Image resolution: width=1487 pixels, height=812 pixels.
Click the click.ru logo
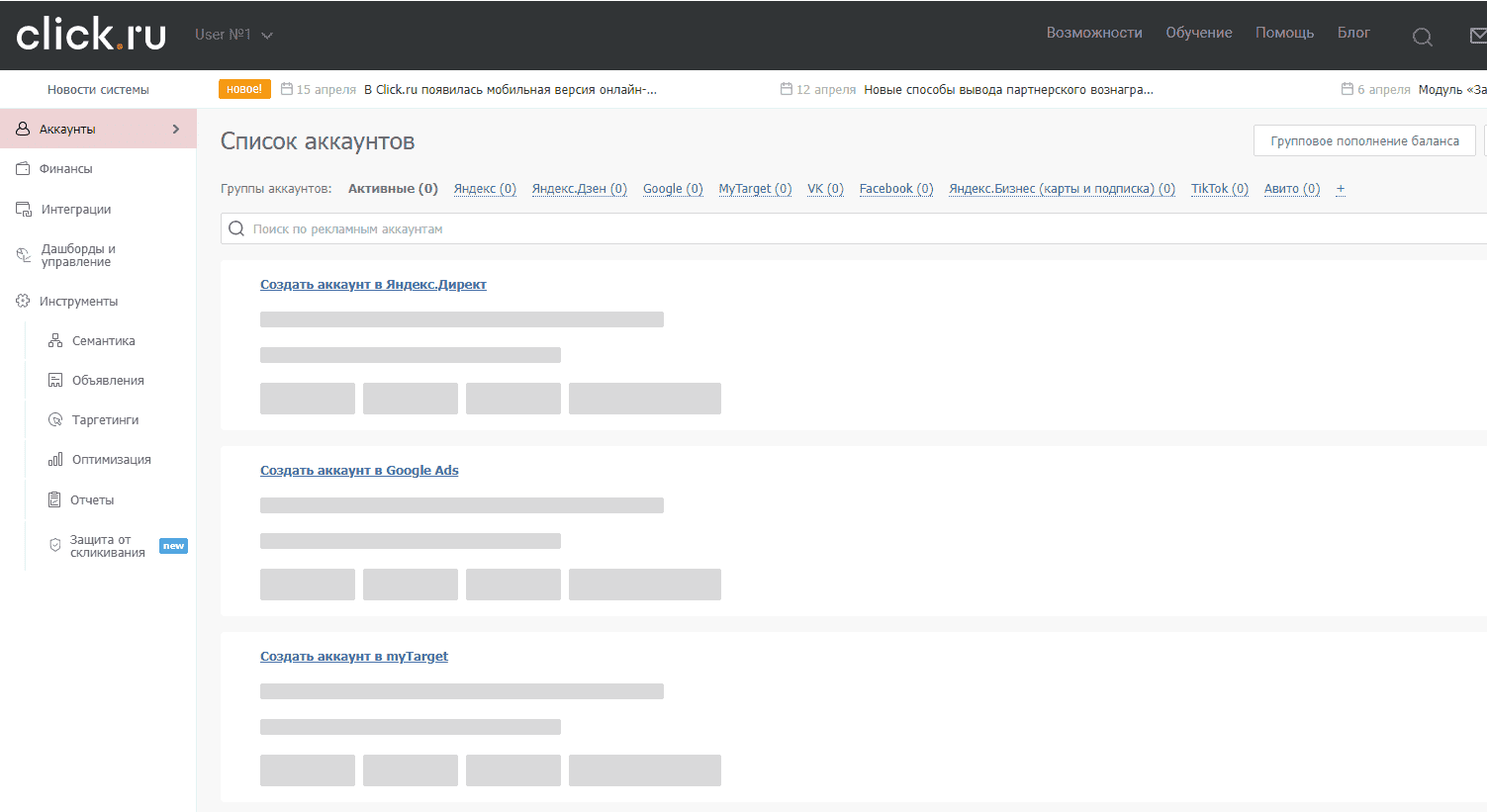[x=91, y=34]
